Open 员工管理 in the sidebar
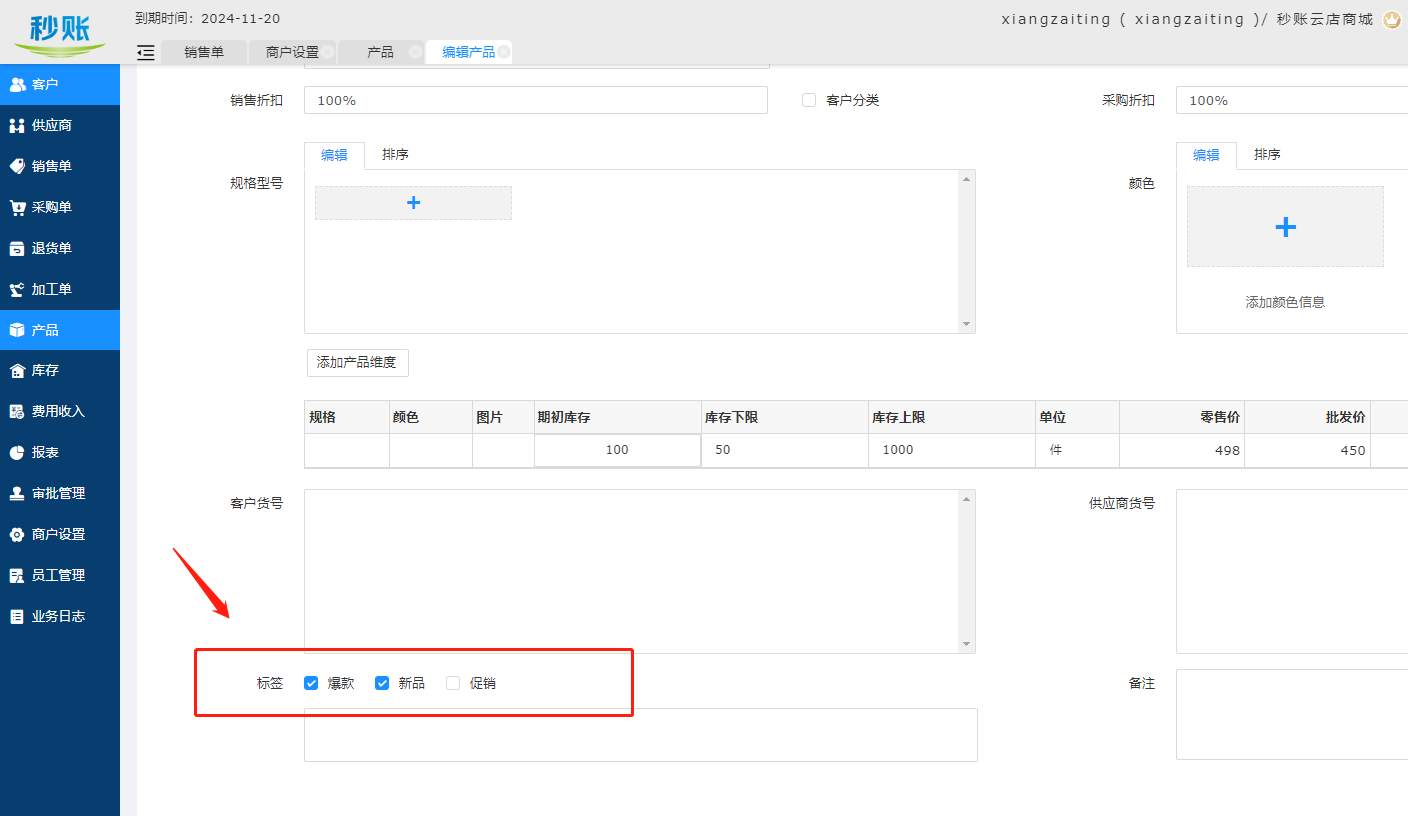Screen dimensions: 1408x816 tap(60, 576)
